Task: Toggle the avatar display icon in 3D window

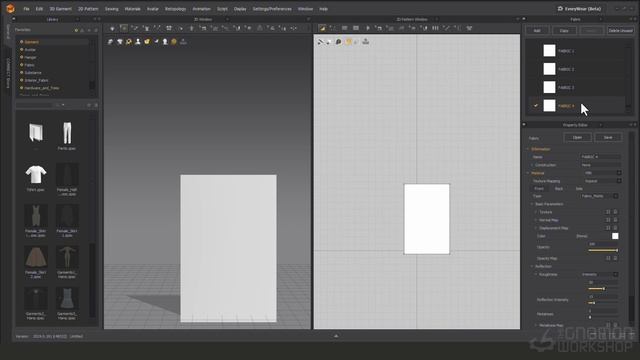Action: pyautogui.click(x=138, y=42)
